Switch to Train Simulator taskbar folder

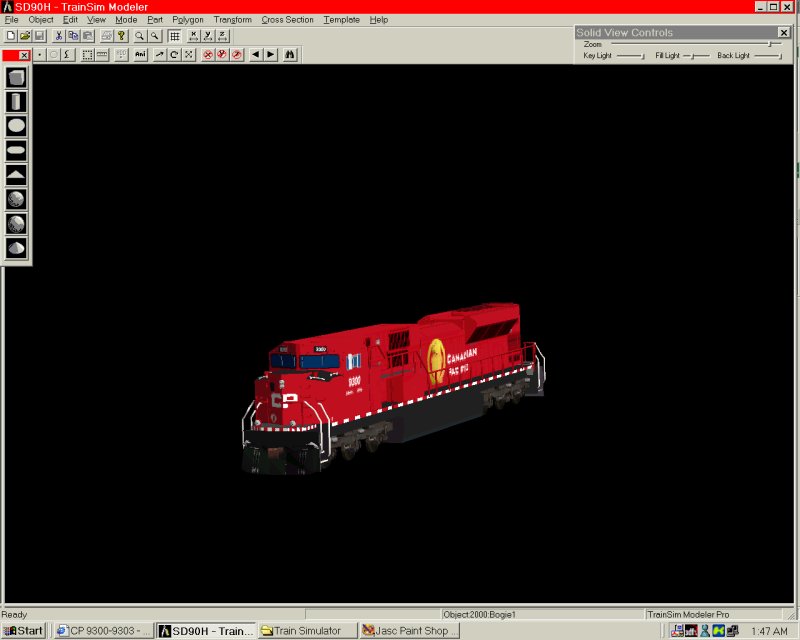pyautogui.click(x=308, y=631)
